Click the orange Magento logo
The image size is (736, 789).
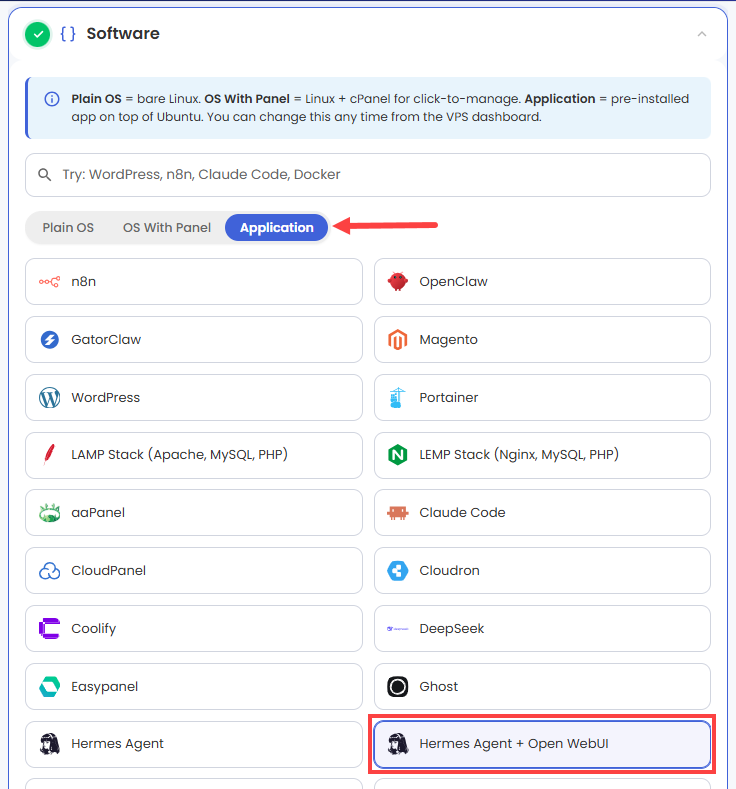tap(397, 340)
